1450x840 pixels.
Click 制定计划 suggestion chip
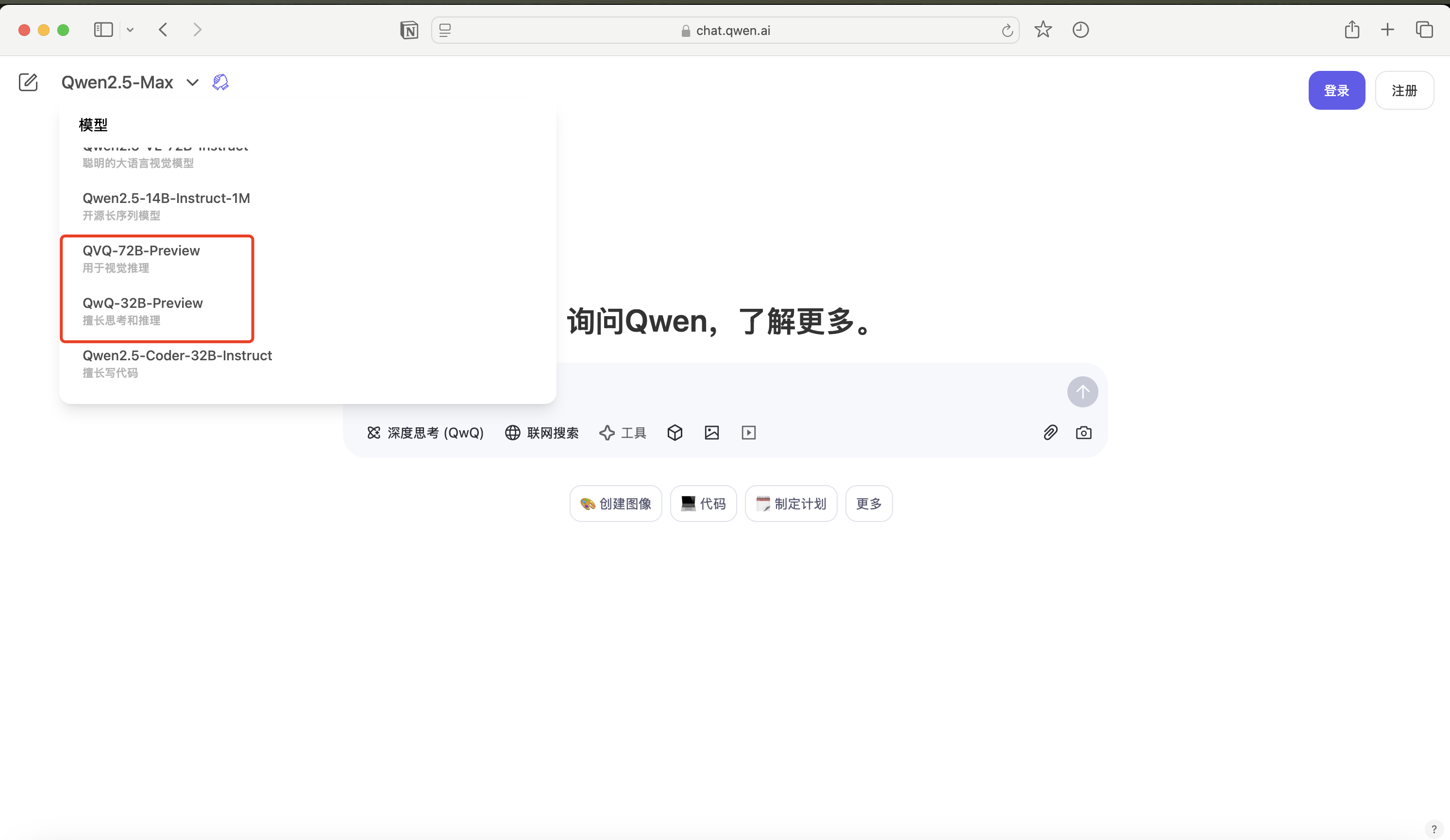[x=791, y=504]
